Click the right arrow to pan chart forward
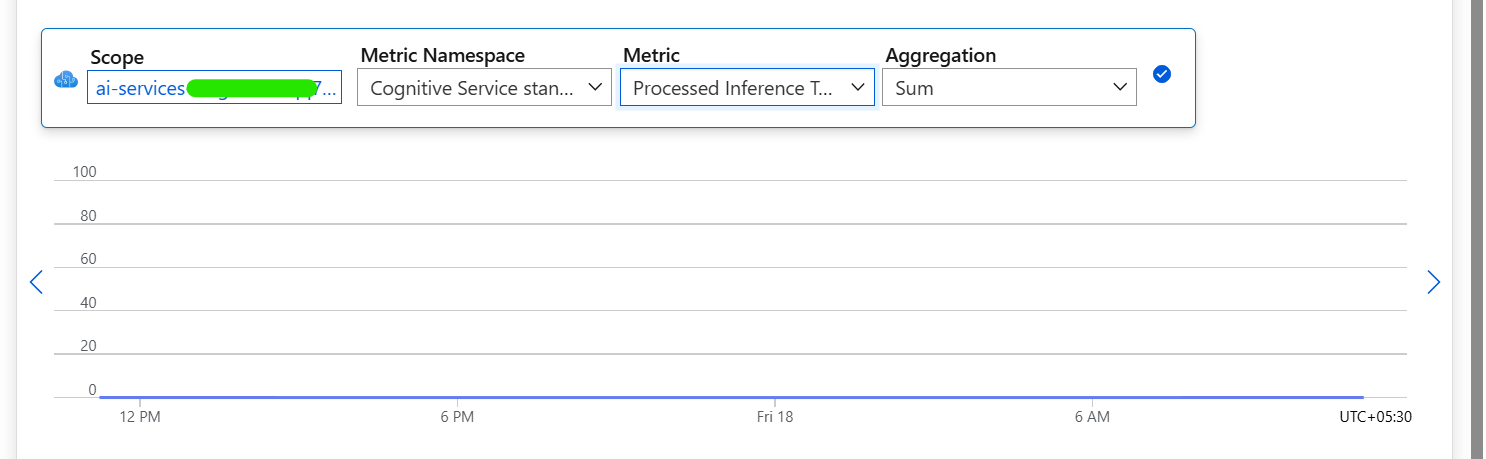Screen dimensions: 1486x459 pyautogui.click(x=1433, y=282)
